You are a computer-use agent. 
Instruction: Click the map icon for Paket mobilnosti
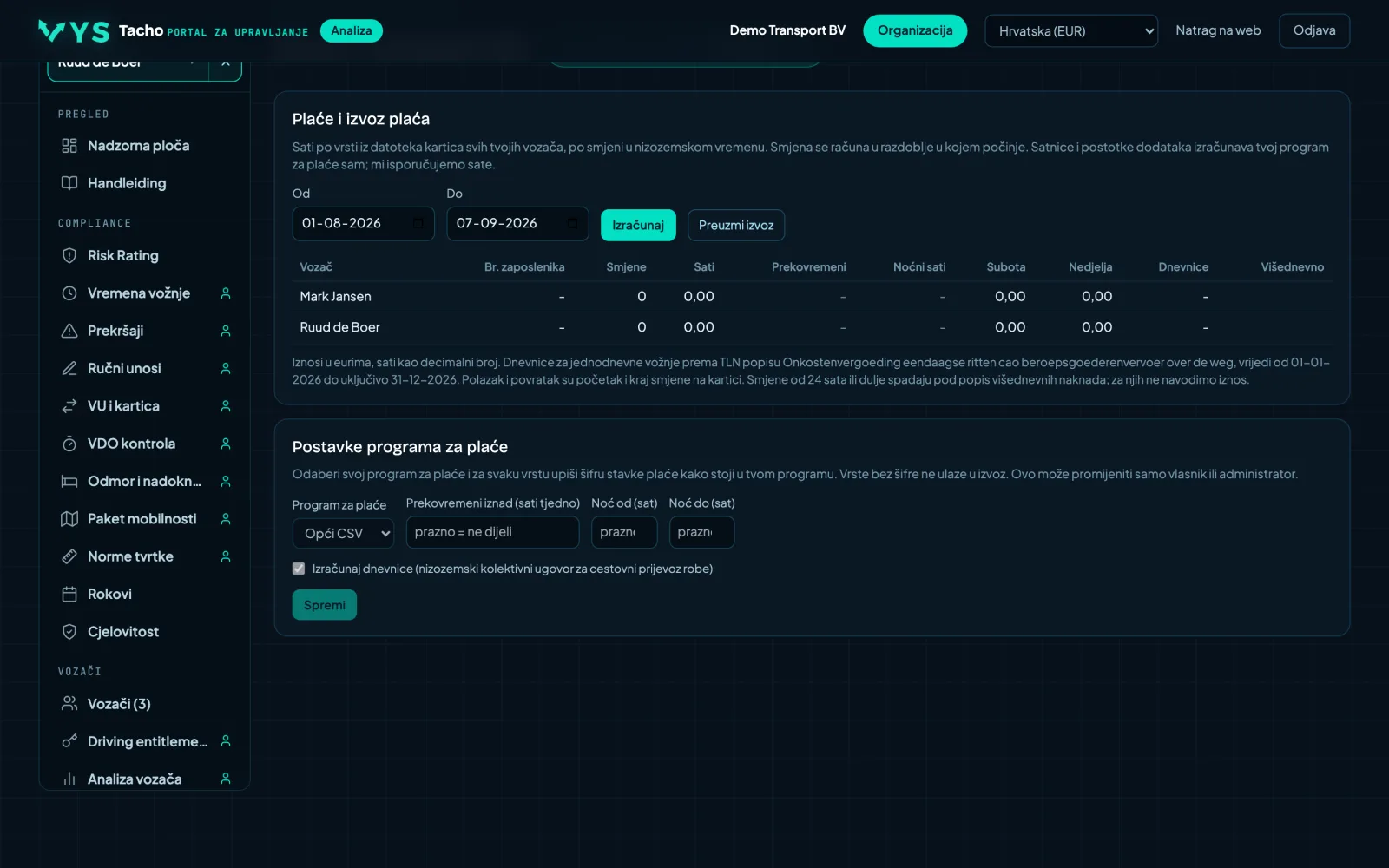click(x=69, y=519)
